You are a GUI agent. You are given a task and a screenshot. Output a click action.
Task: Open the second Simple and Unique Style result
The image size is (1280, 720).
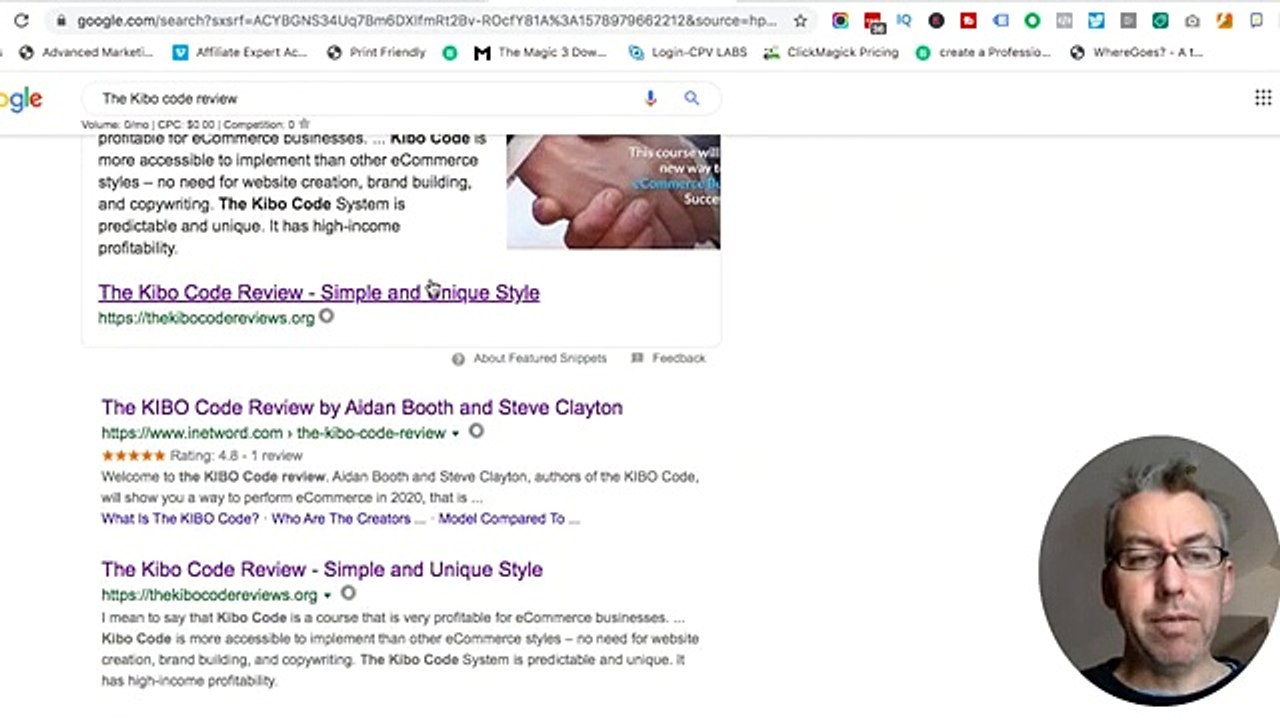(322, 569)
